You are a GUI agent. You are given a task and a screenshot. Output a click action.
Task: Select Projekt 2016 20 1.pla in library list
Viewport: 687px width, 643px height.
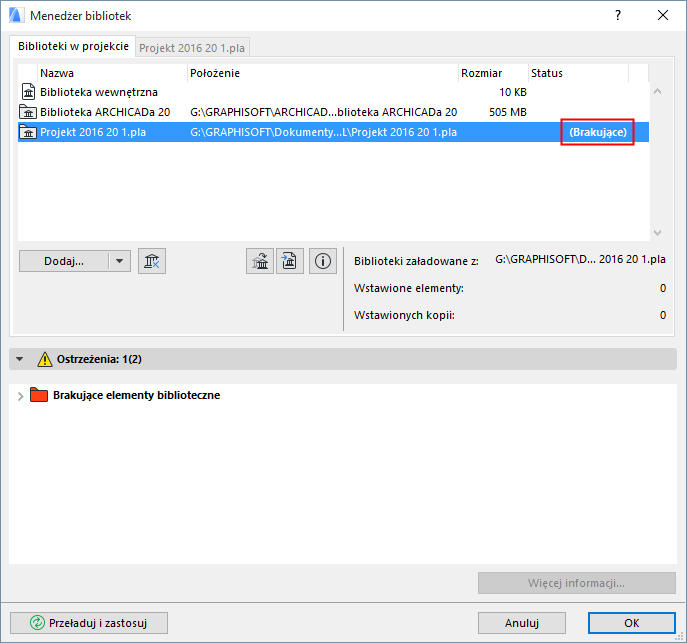tap(333, 132)
